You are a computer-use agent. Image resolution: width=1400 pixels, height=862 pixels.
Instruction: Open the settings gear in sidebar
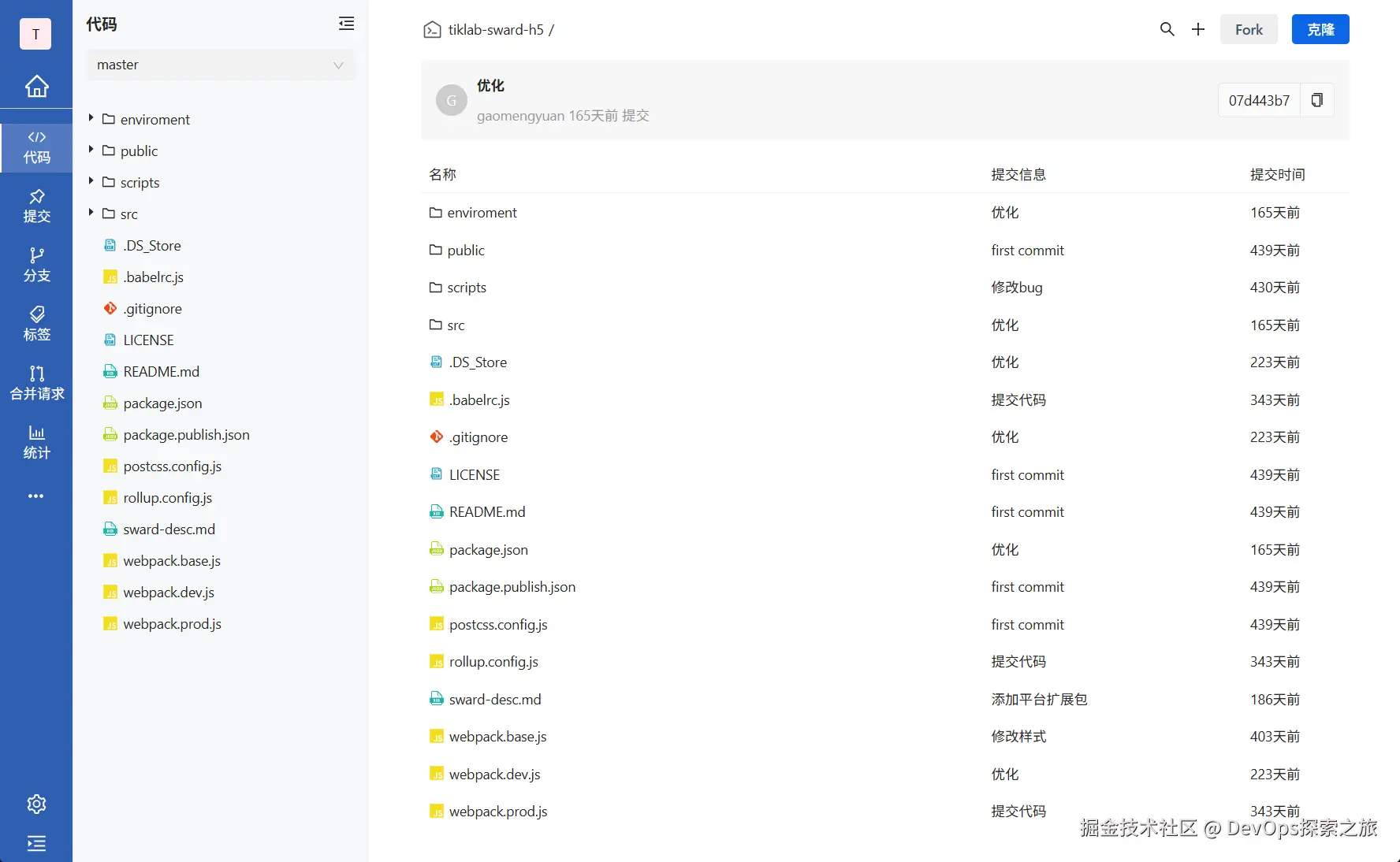point(36,804)
